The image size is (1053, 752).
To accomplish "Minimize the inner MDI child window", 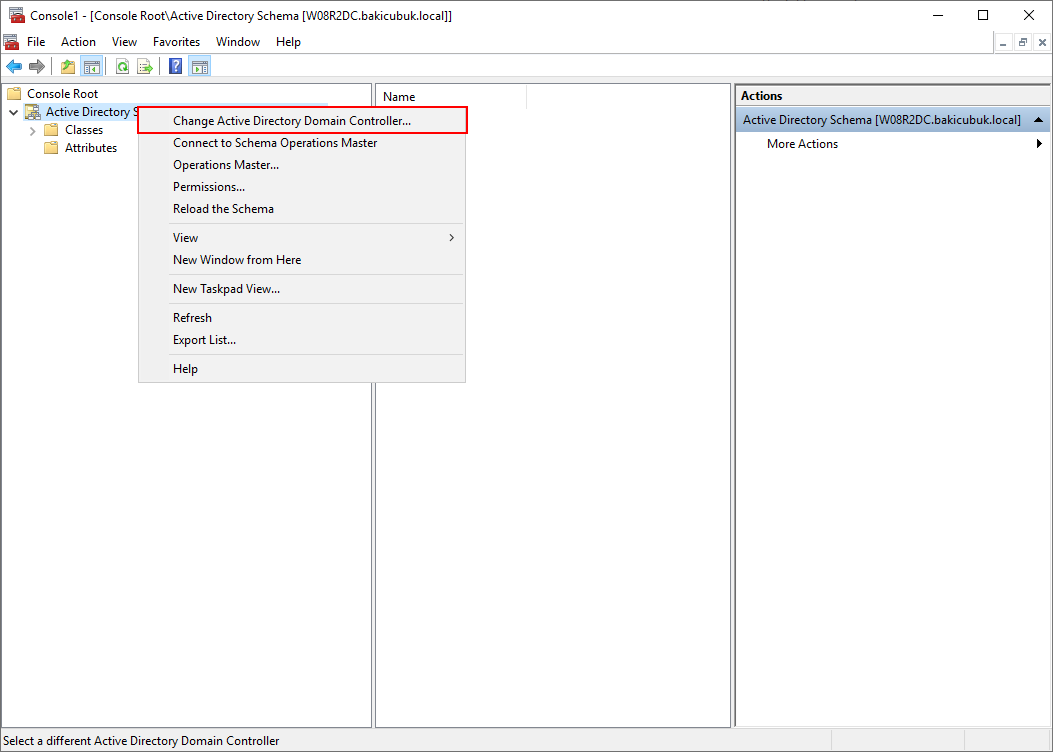I will tap(1004, 43).
